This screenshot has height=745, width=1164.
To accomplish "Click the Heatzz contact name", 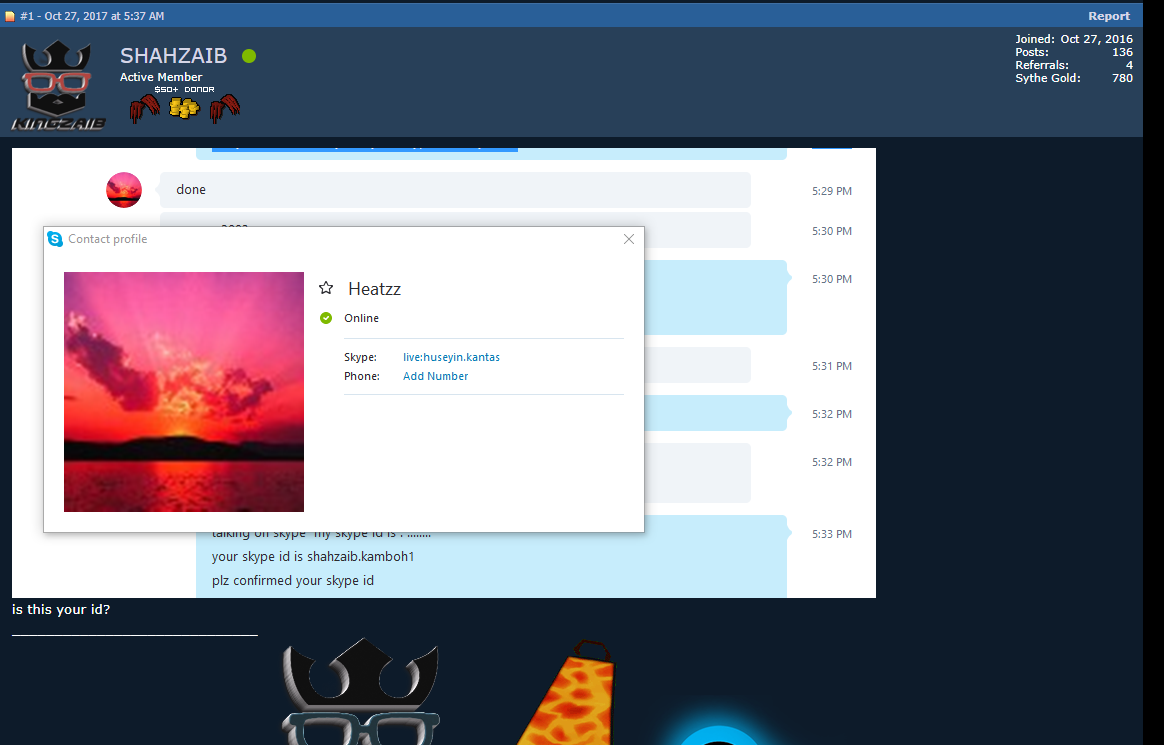I will (374, 289).
